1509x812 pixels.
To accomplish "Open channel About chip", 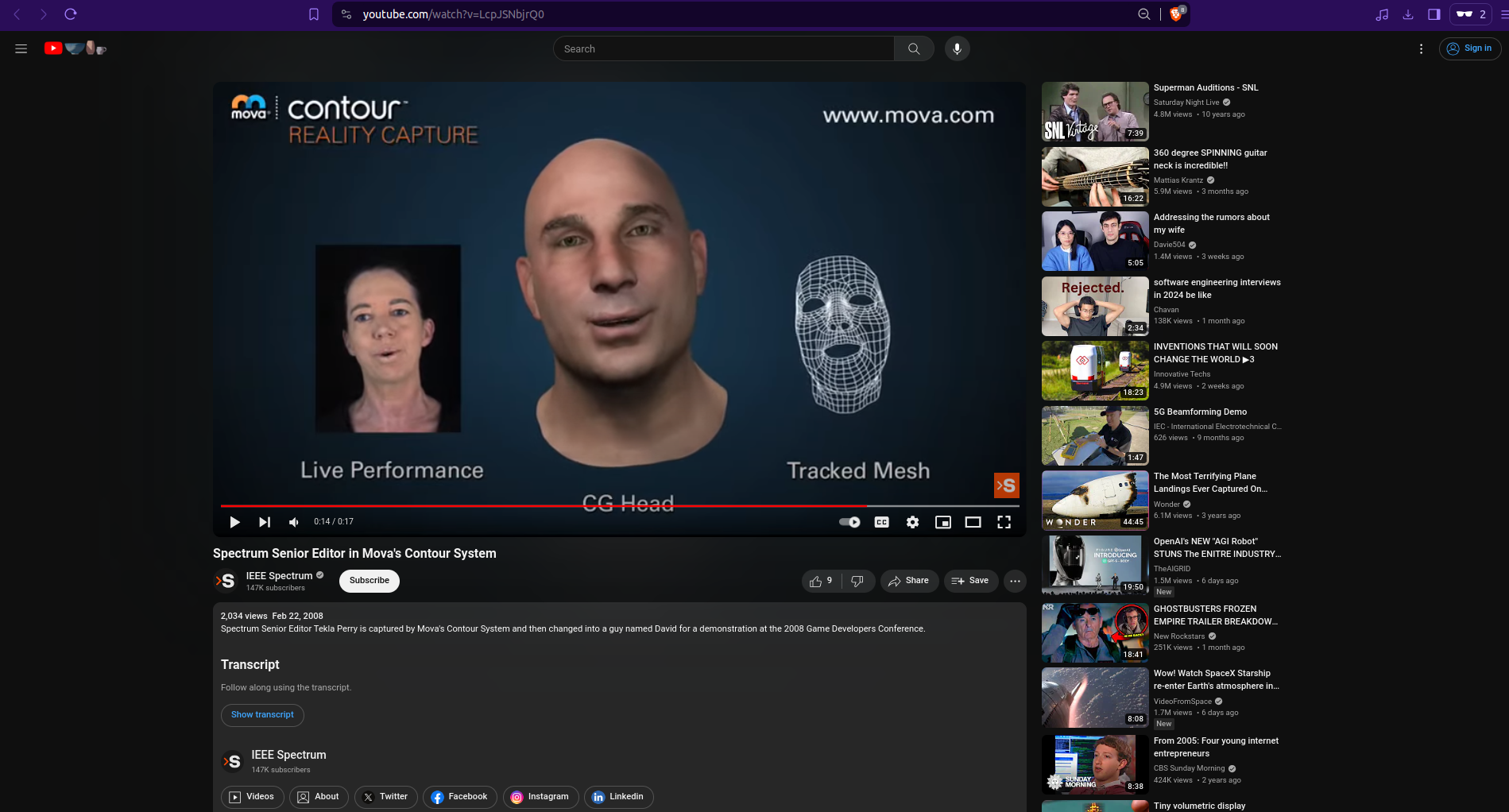I will [x=318, y=797].
